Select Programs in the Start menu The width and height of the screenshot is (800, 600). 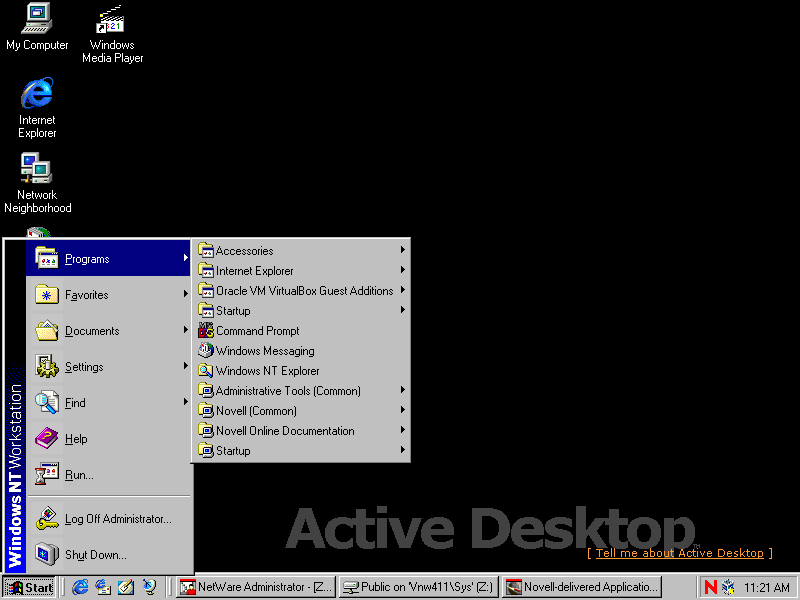click(109, 259)
